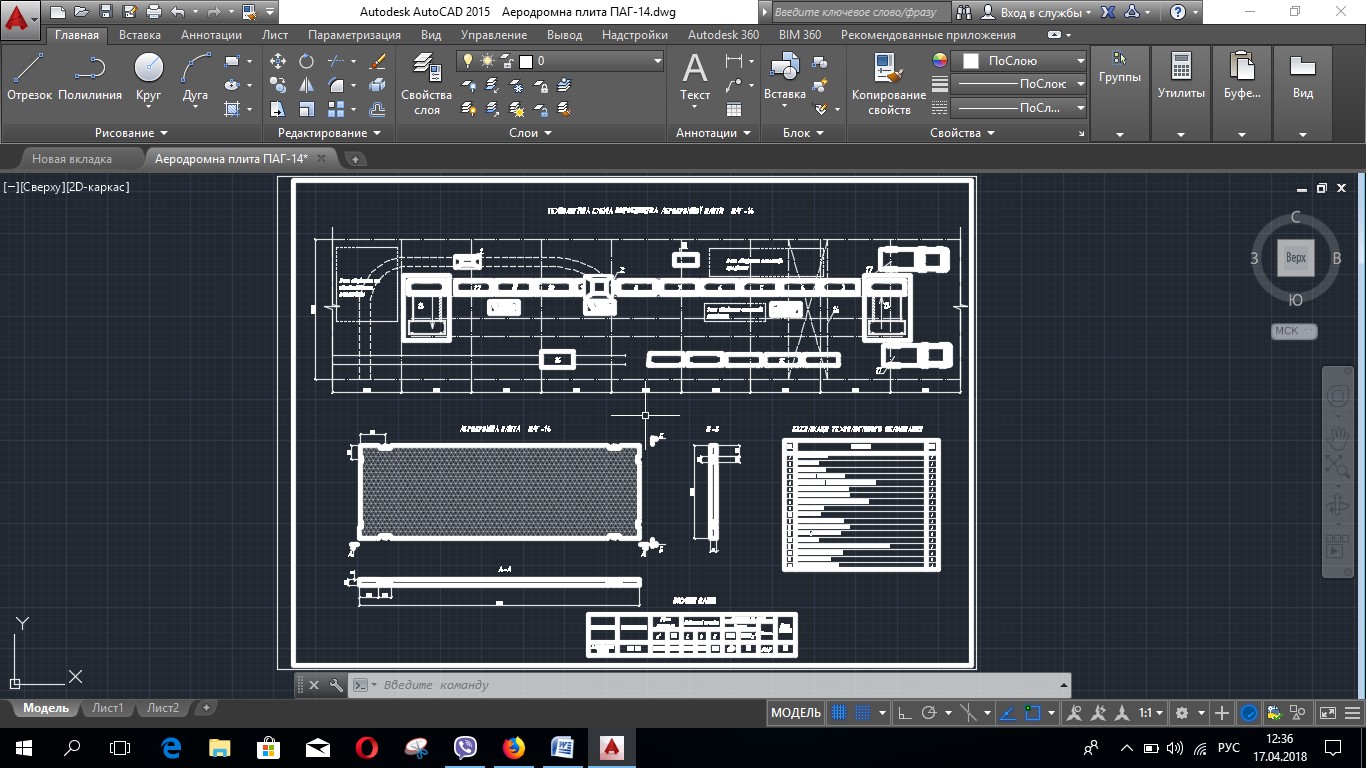Click the Scale tool icon
Screen dimensions: 1366x768
(x=306, y=109)
